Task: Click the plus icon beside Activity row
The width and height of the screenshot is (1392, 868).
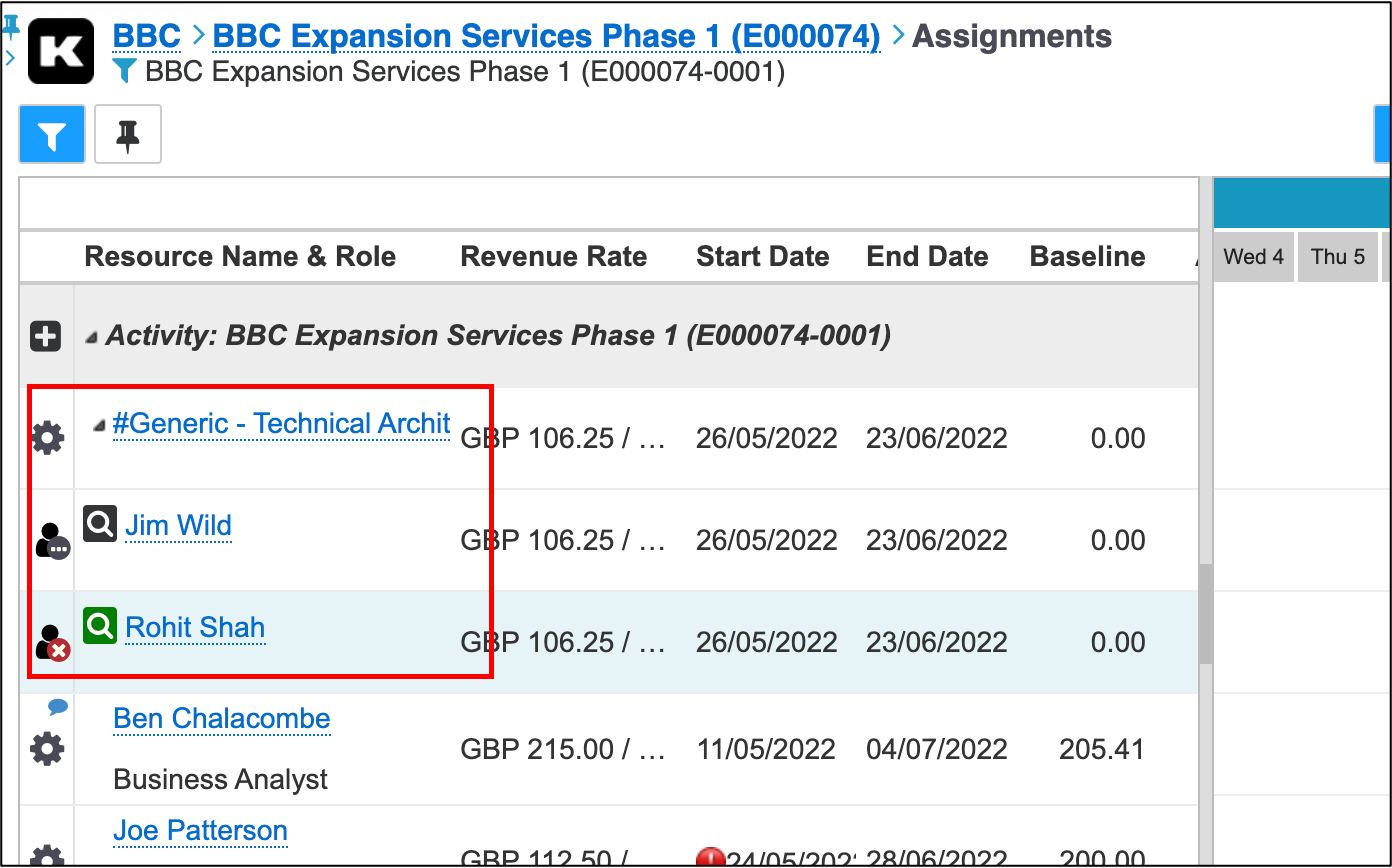Action: (46, 336)
